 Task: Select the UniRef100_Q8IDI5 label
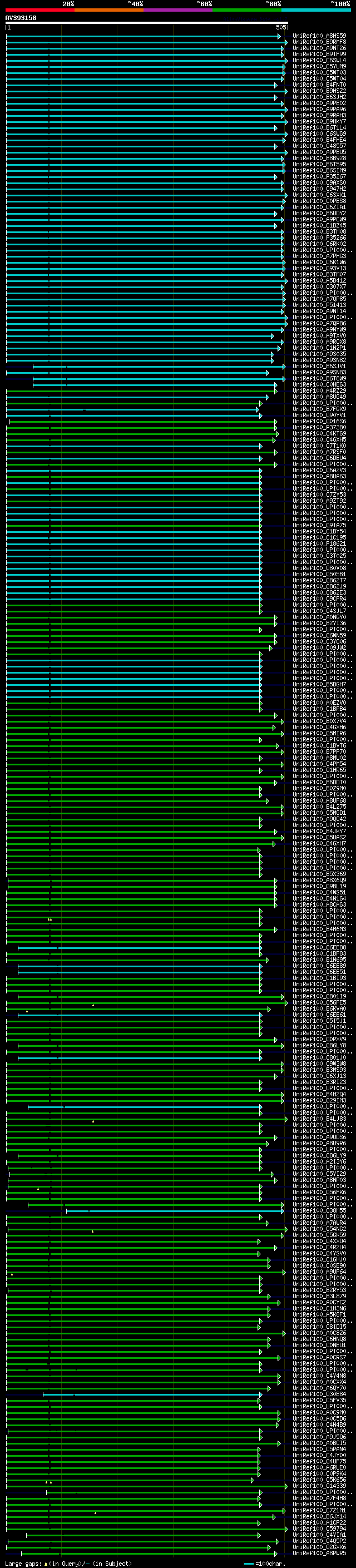coord(319,1327)
